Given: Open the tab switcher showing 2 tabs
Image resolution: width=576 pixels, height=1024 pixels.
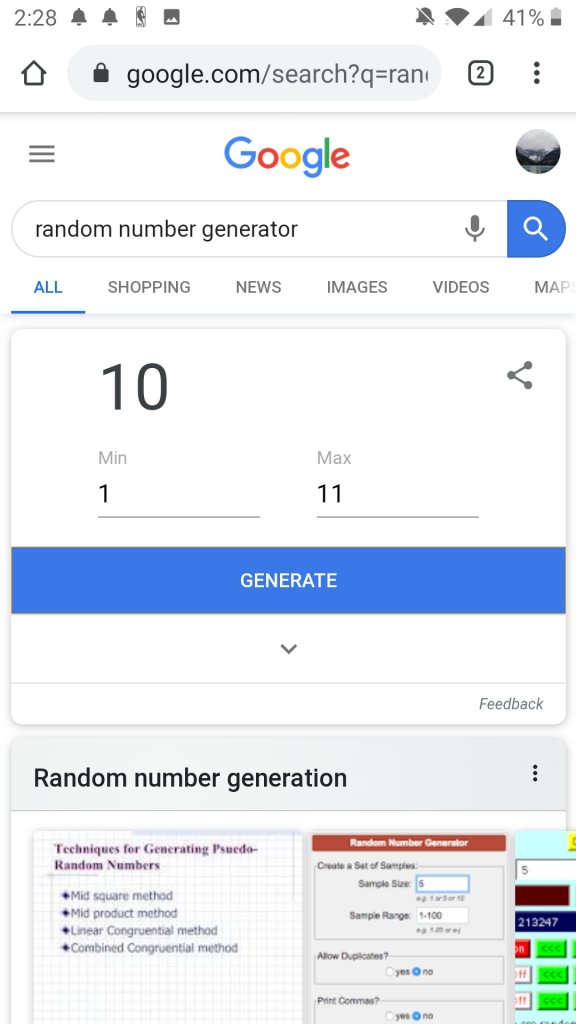Looking at the screenshot, I should (480, 73).
